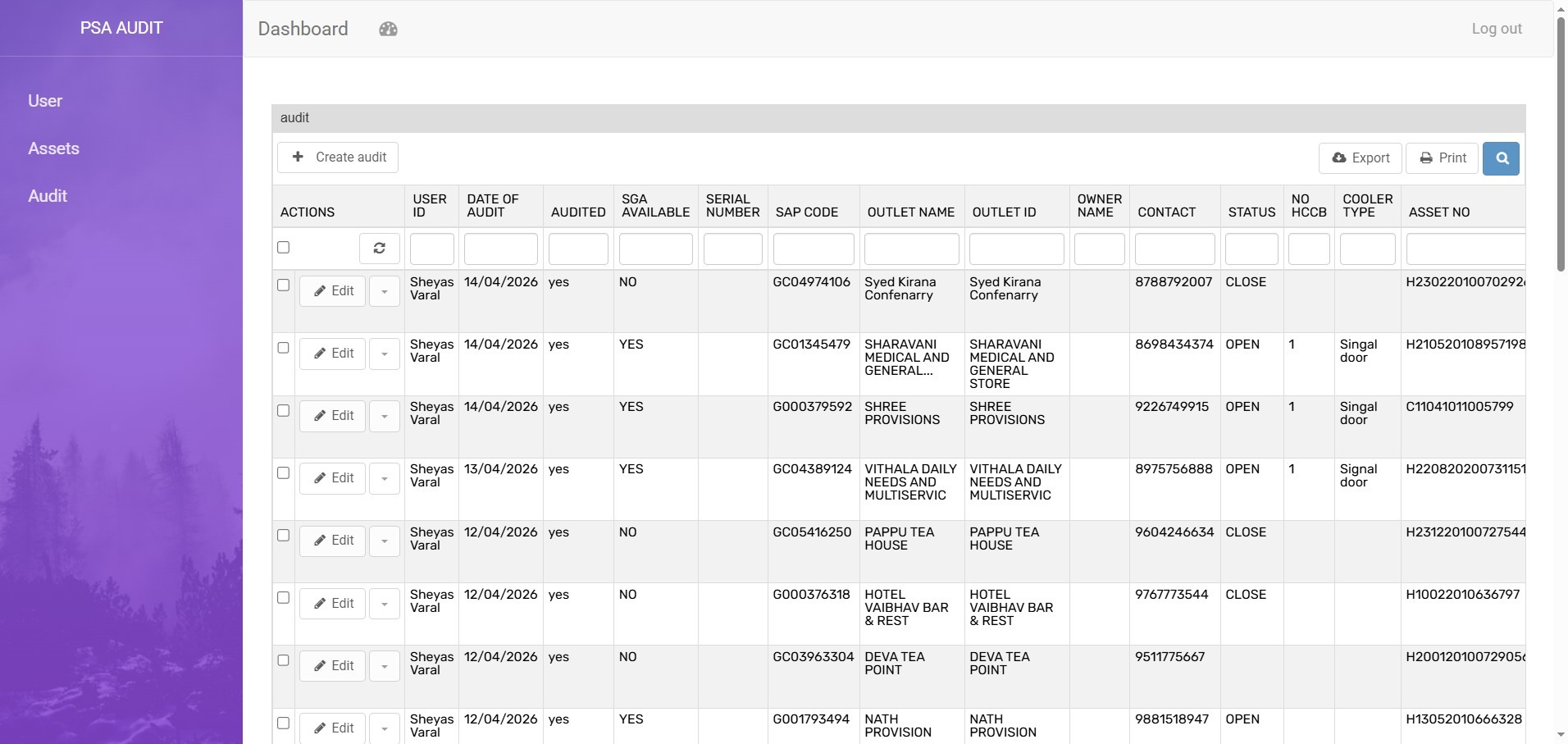Click the ASSET NO filter field

(x=1465, y=249)
